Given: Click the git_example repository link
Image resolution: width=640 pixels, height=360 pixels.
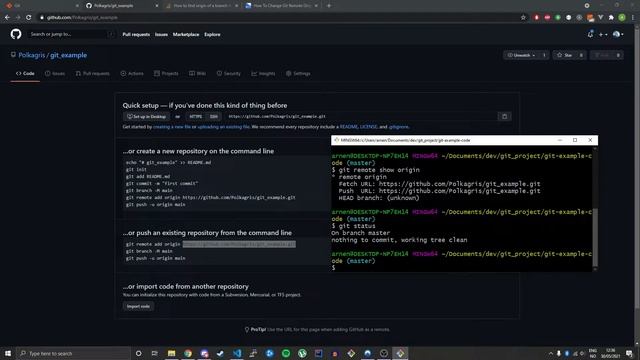Looking at the screenshot, I should 68,55.
